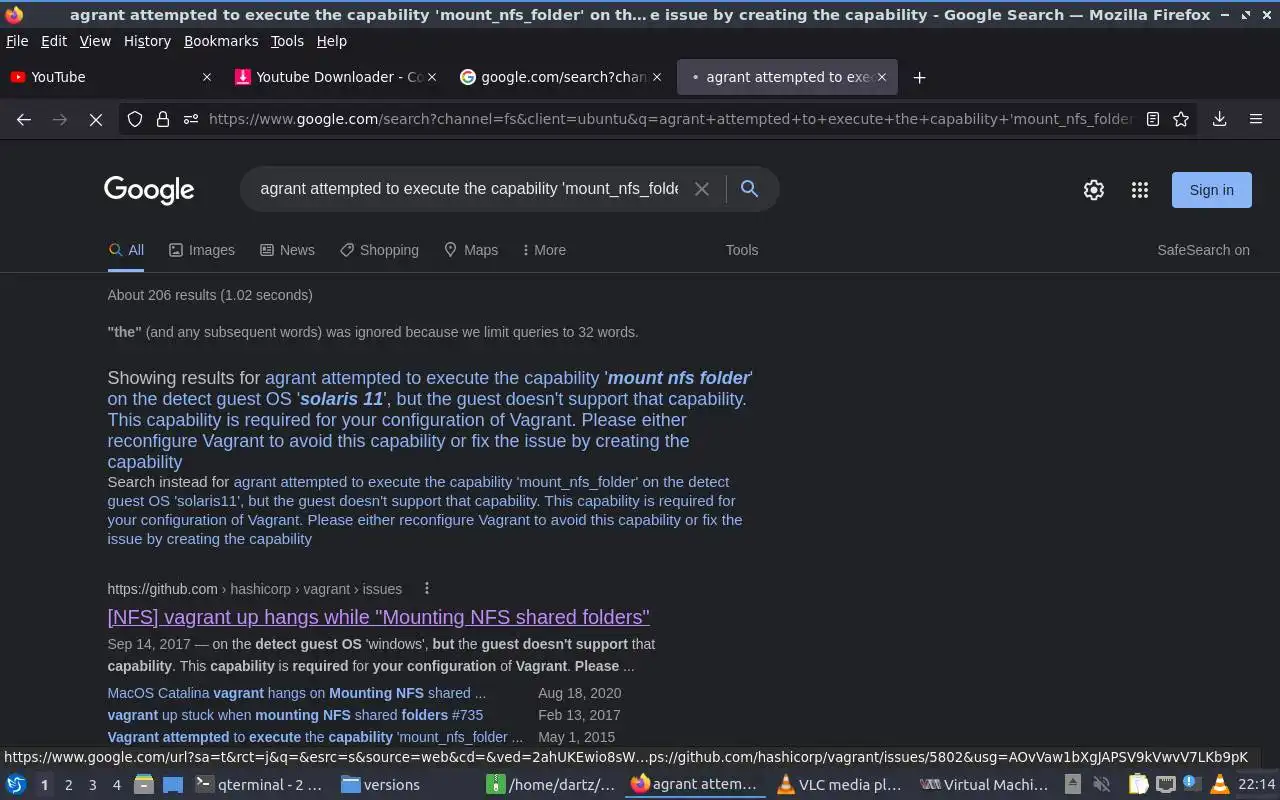This screenshot has width=1280, height=800.
Task: Click the show desktop icon in taskbar
Action: point(173,785)
